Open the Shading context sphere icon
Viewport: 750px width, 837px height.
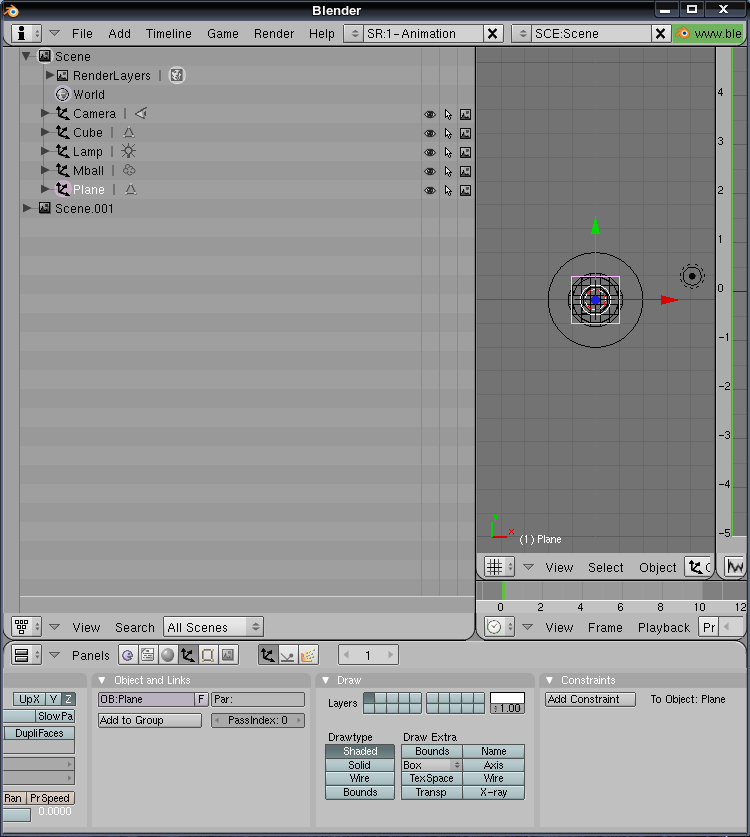click(168, 655)
